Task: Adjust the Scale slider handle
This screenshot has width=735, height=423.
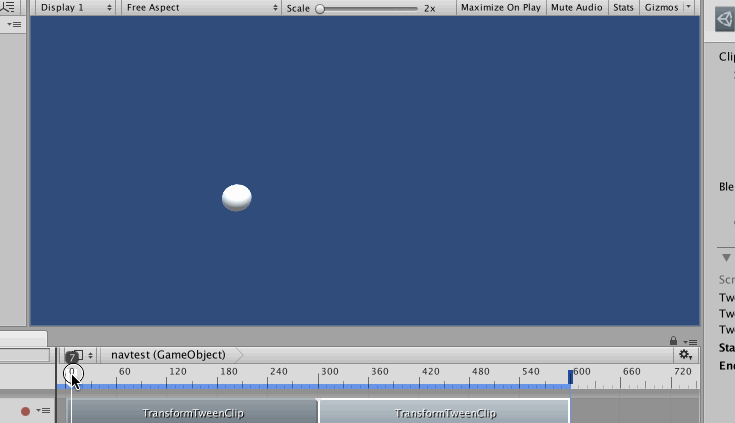Action: 320,9
